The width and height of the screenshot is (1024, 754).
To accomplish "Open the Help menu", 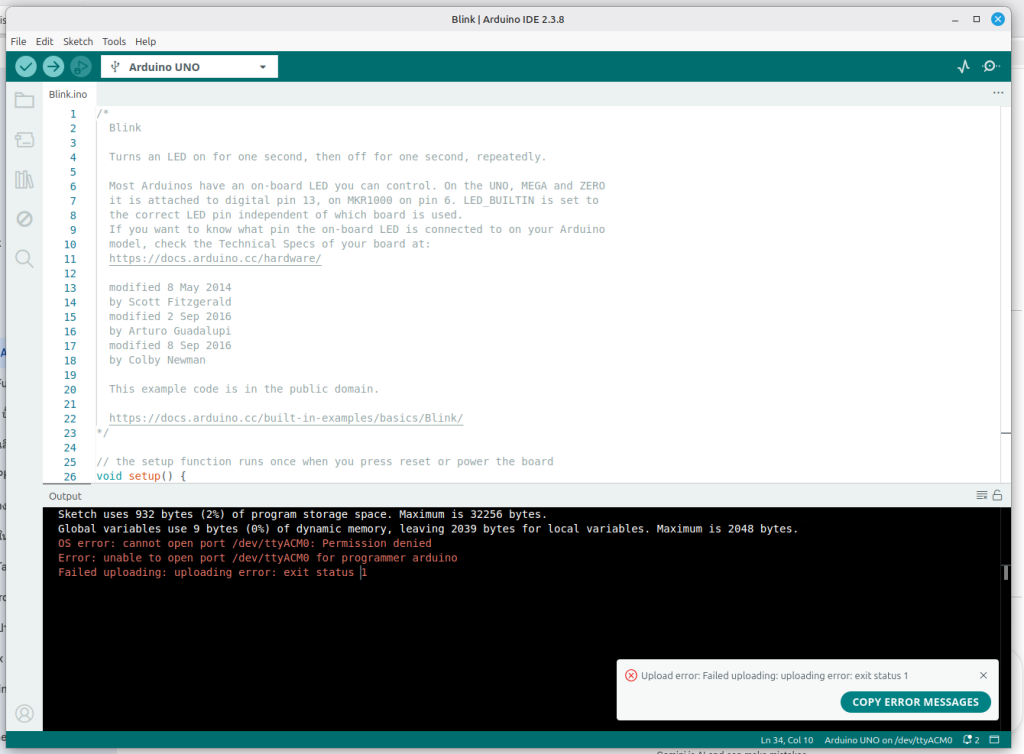I will tap(146, 41).
